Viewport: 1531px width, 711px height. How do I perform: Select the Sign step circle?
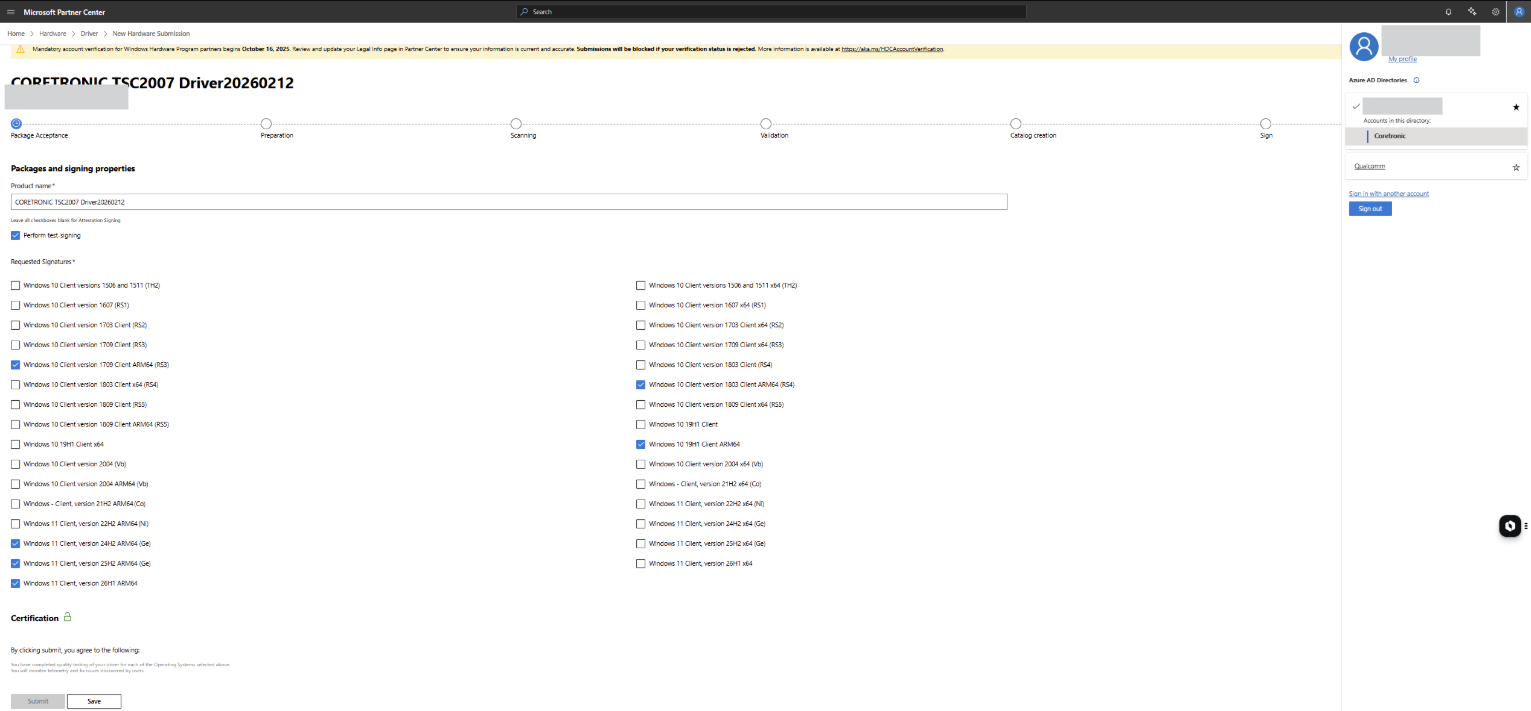point(1266,123)
